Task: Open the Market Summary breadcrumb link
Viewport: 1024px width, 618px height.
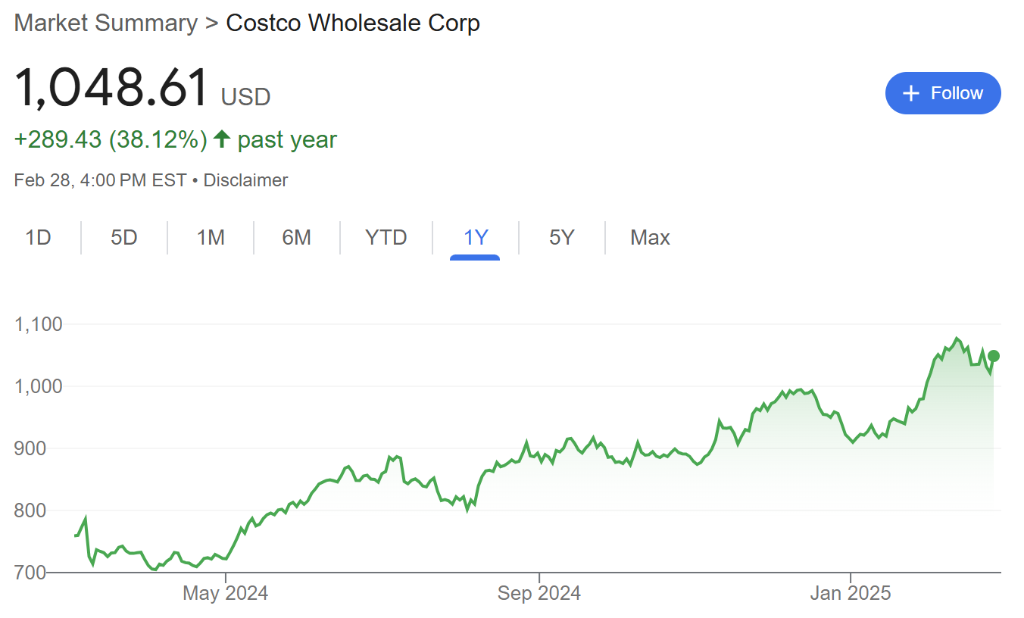Action: 106,23
